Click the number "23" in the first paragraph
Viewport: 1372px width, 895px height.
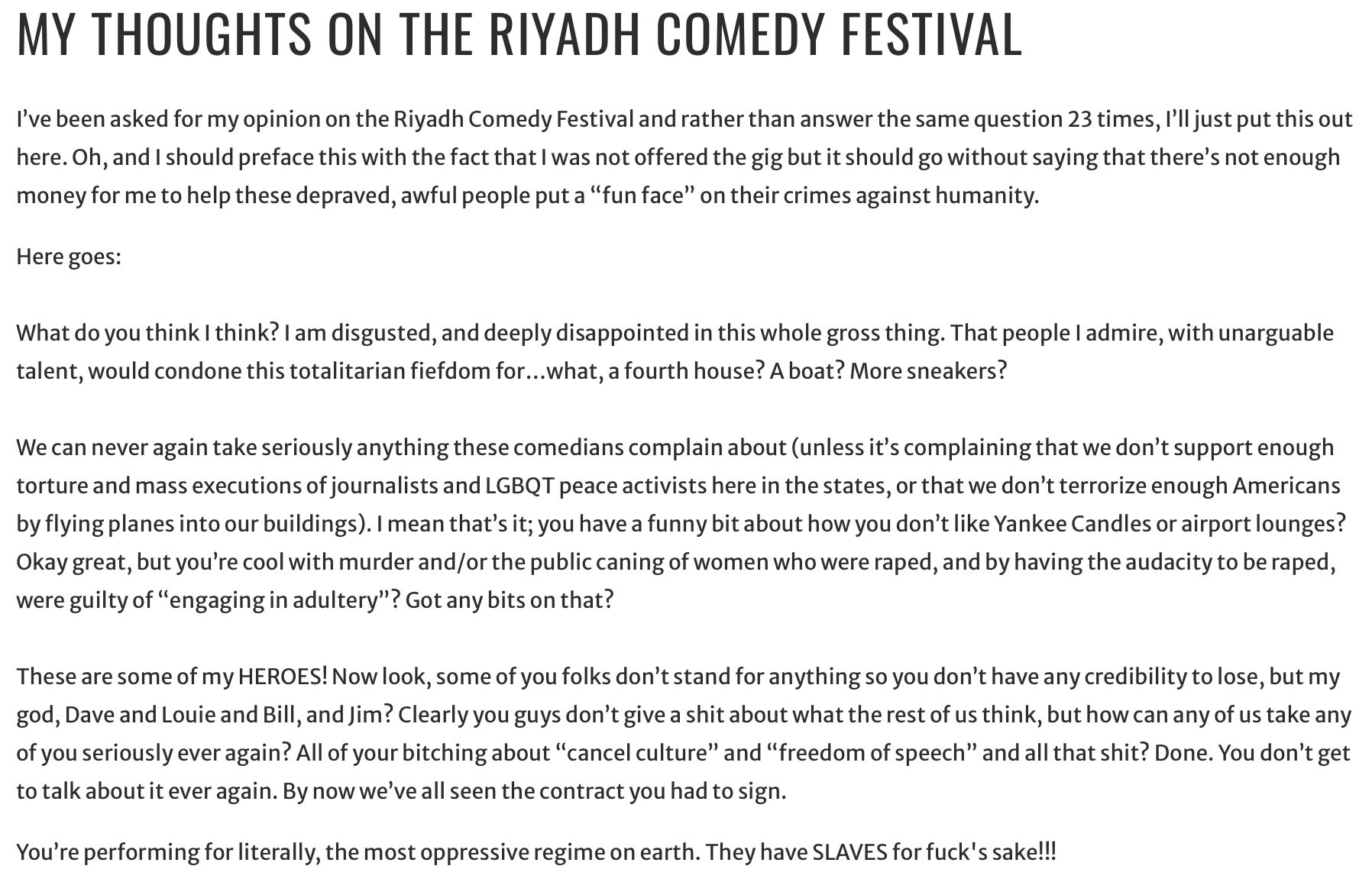[x=1077, y=120]
